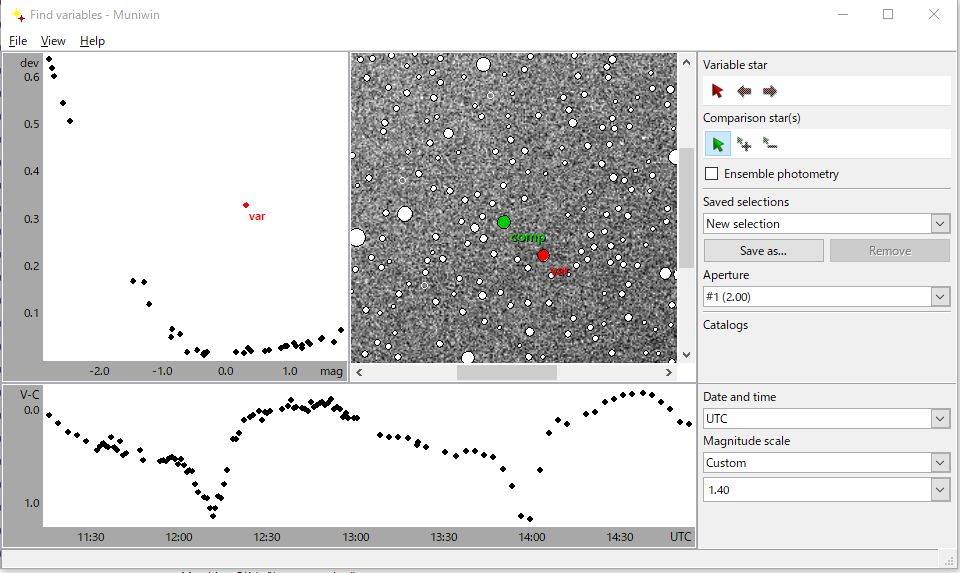Screen dimensions: 960x573
Task: Go to next variable star arrow
Action: 770,91
